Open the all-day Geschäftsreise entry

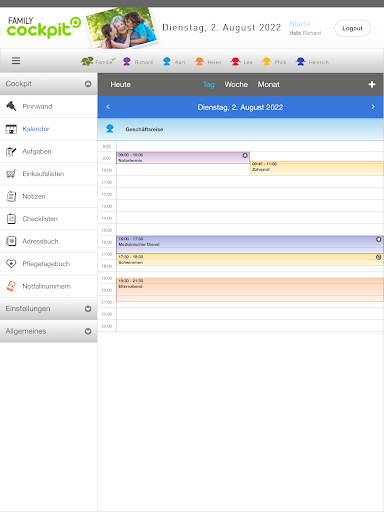point(240,129)
